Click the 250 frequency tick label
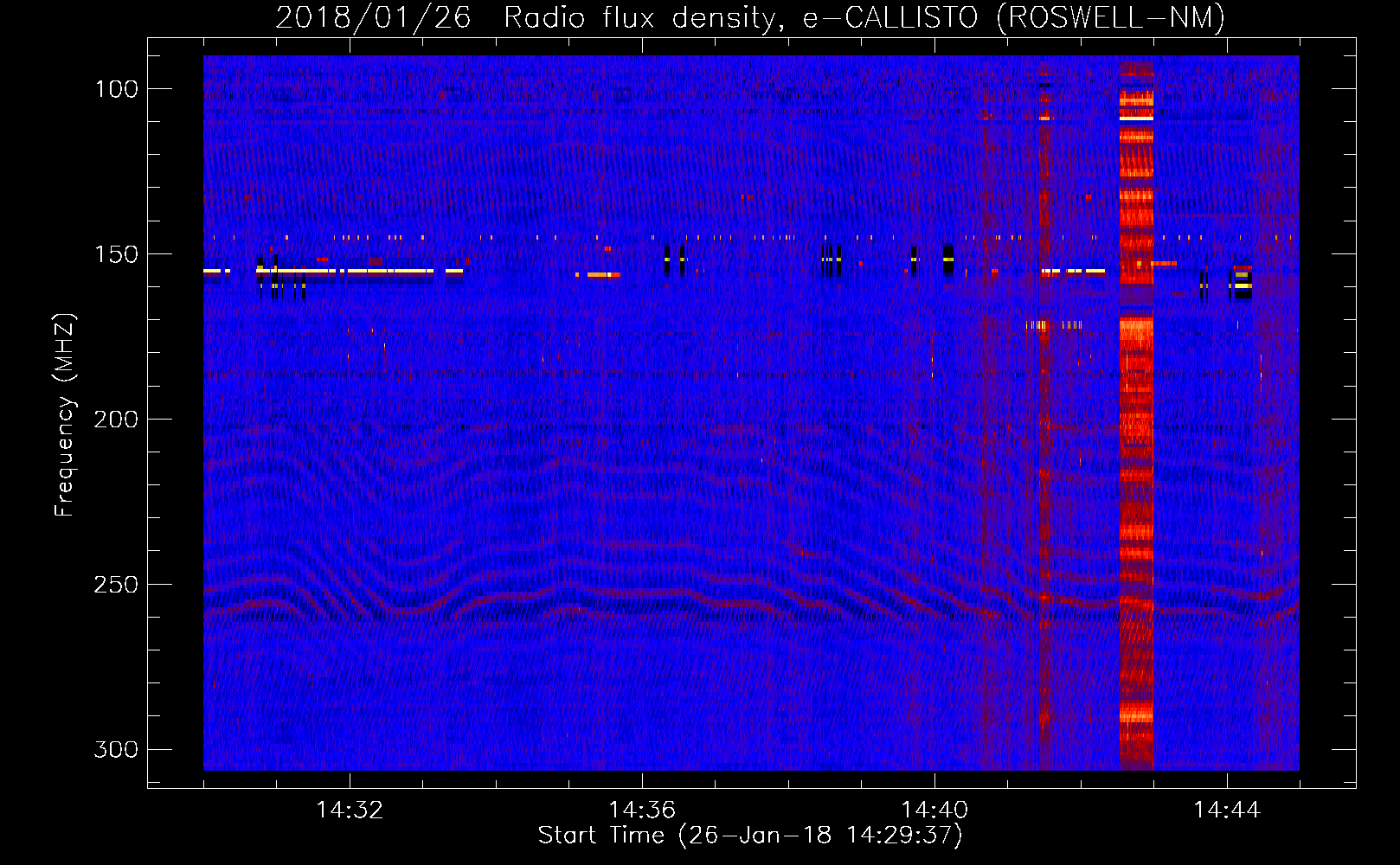1400x865 pixels. coord(116,585)
